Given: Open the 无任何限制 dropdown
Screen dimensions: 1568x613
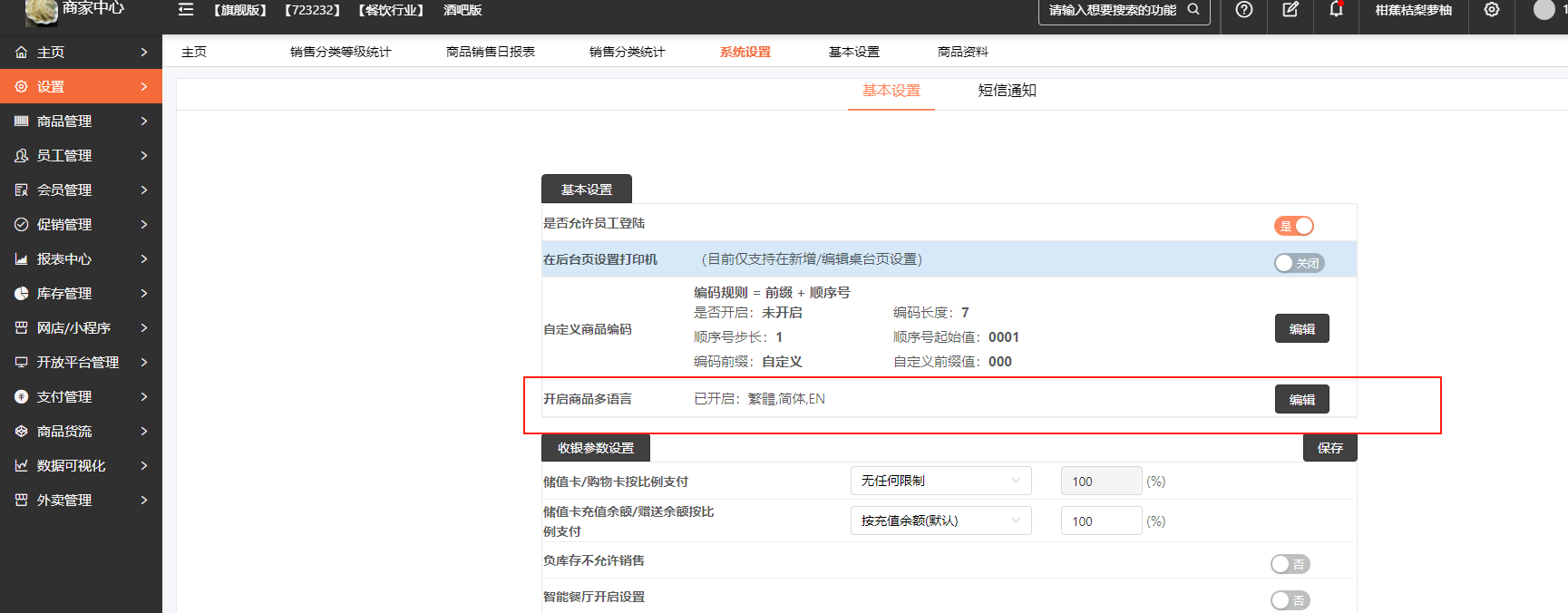Looking at the screenshot, I should click(x=940, y=481).
